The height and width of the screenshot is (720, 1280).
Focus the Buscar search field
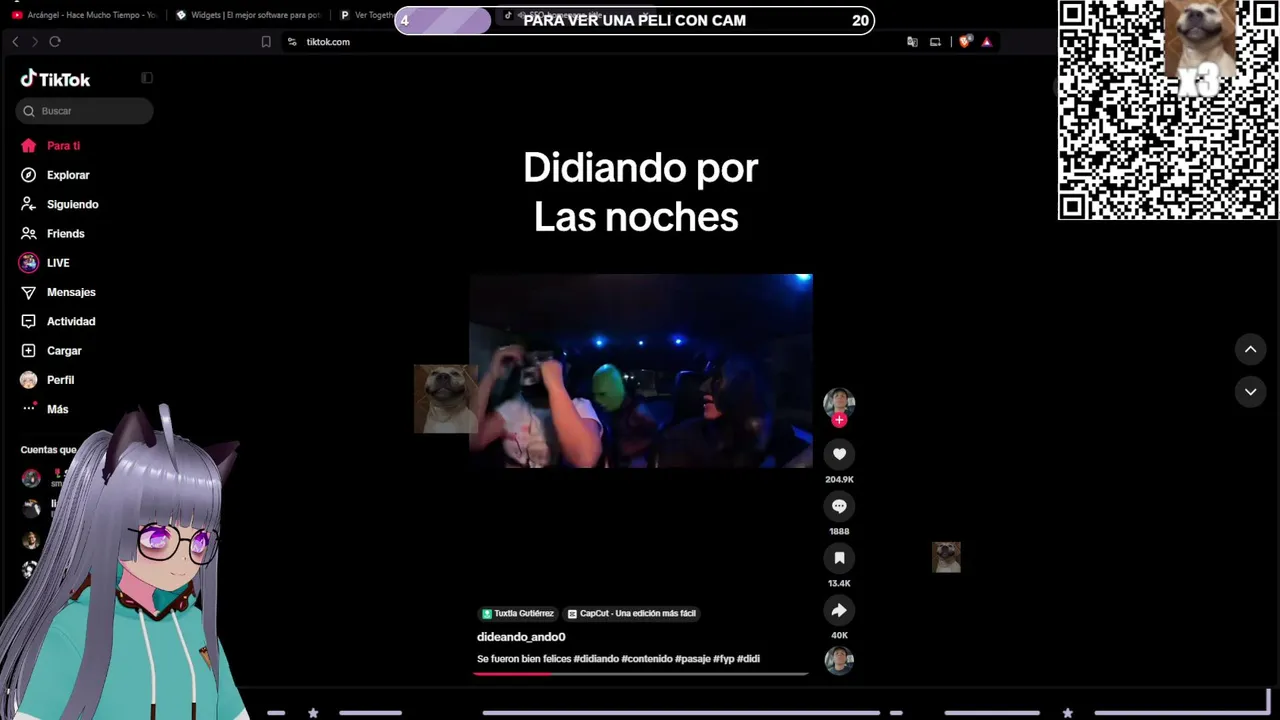84,111
